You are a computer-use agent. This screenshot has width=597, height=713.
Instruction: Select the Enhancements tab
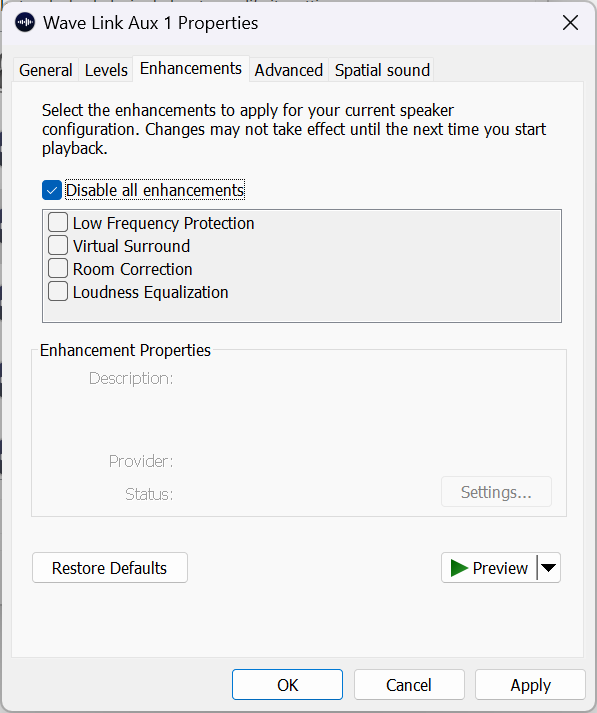coord(191,69)
